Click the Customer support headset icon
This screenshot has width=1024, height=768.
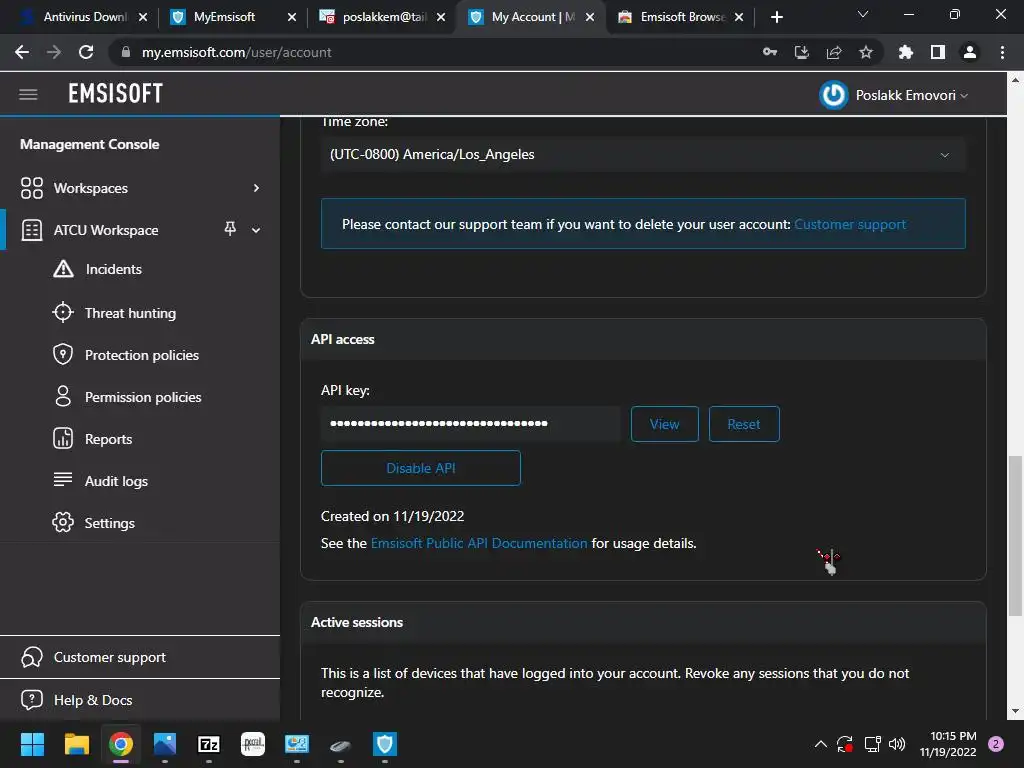31,657
